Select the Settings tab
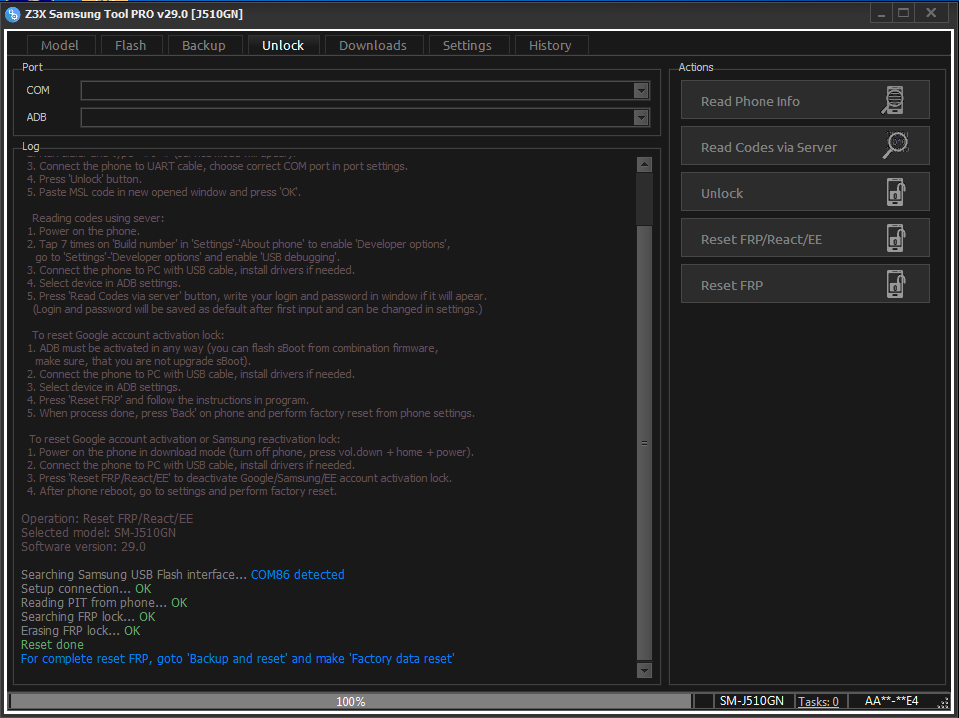 (x=467, y=45)
